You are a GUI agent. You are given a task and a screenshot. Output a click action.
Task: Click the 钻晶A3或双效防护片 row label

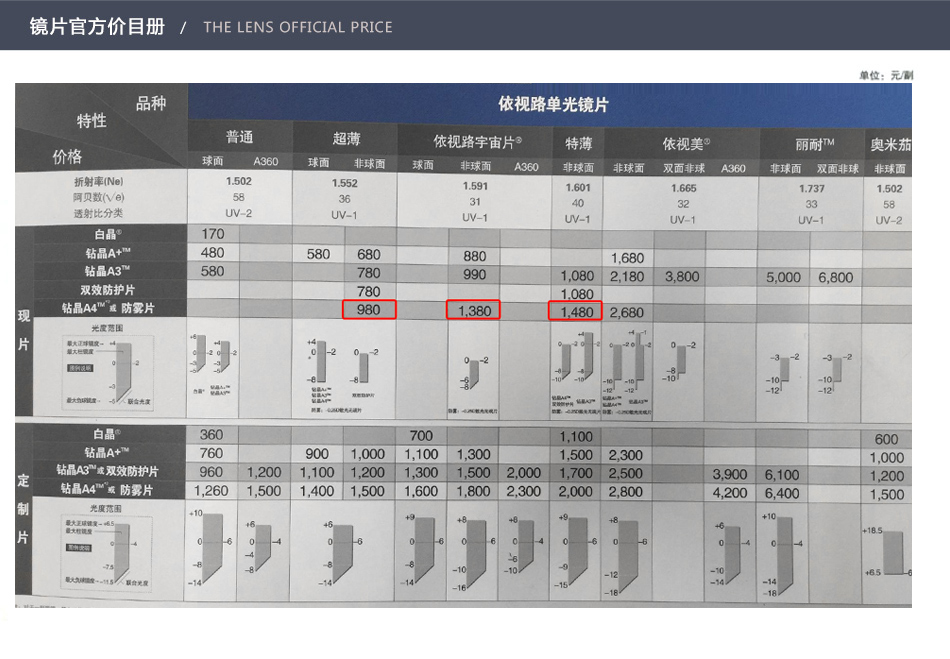pos(108,471)
